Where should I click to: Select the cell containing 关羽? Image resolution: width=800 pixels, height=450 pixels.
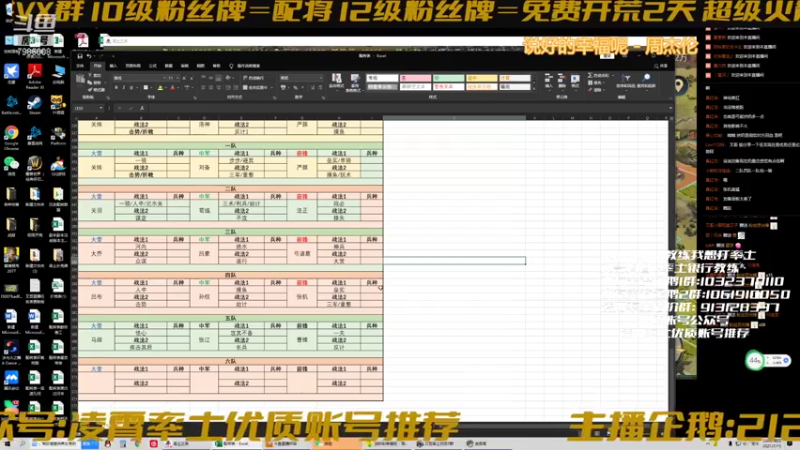96,210
